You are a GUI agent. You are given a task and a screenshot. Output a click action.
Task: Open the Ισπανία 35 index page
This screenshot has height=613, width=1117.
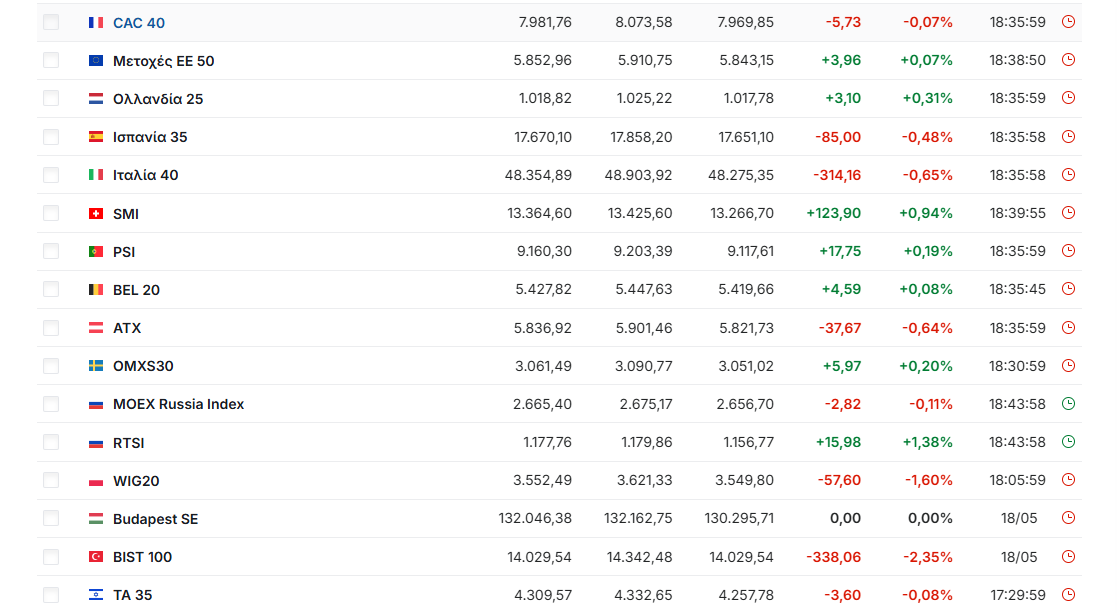click(150, 137)
